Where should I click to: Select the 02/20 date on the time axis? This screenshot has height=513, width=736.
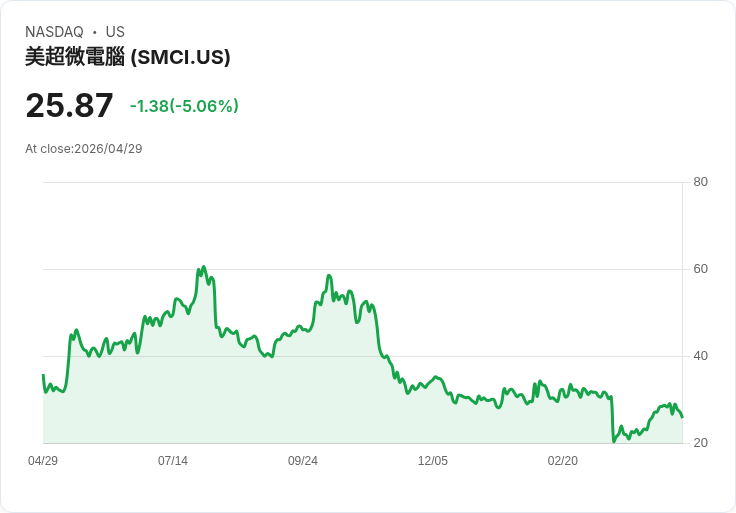[563, 461]
